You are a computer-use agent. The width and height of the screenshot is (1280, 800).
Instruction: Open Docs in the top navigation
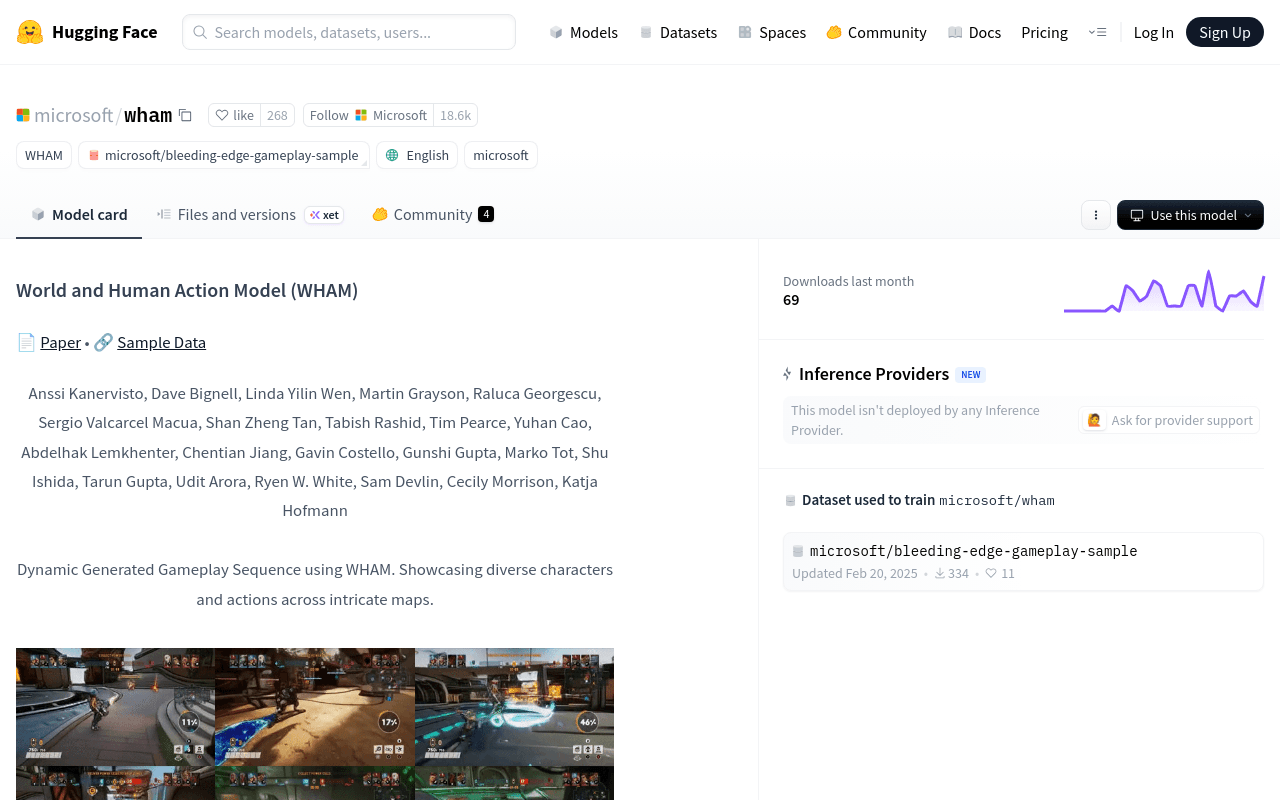pyautogui.click(x=974, y=32)
